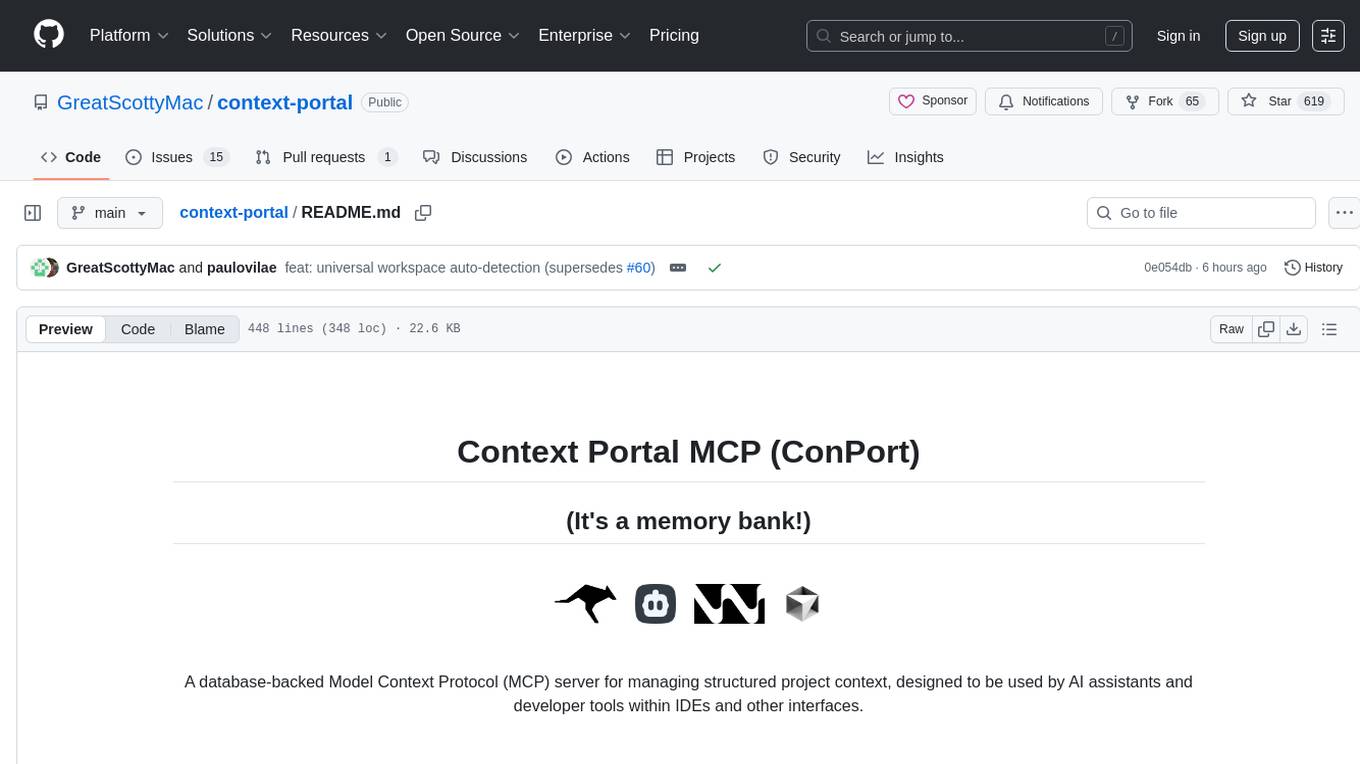Screen dimensions: 1360x764
Task: Click the robot face logo image
Action: pos(656,604)
